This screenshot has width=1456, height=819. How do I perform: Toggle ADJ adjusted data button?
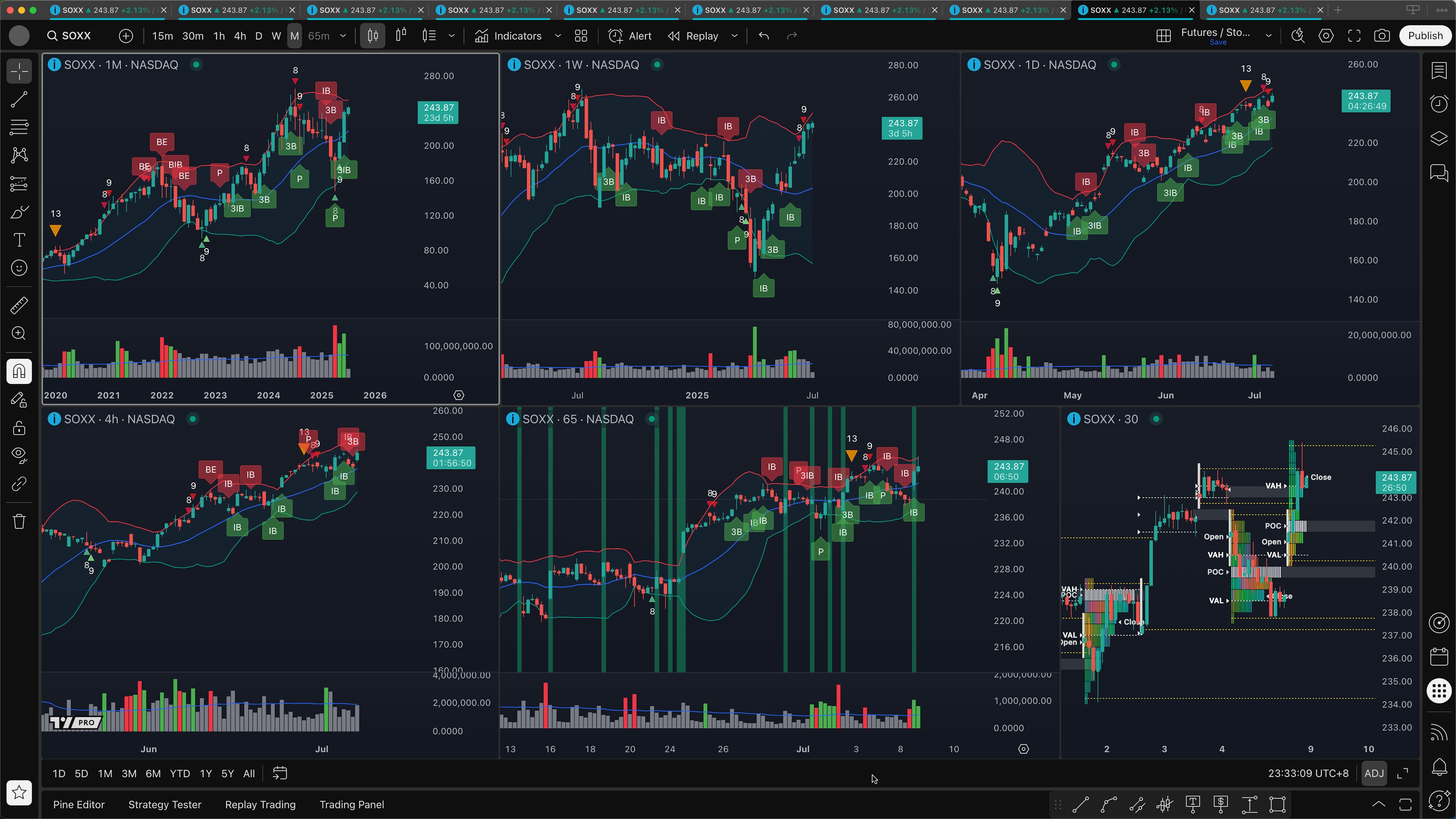[x=1374, y=773]
